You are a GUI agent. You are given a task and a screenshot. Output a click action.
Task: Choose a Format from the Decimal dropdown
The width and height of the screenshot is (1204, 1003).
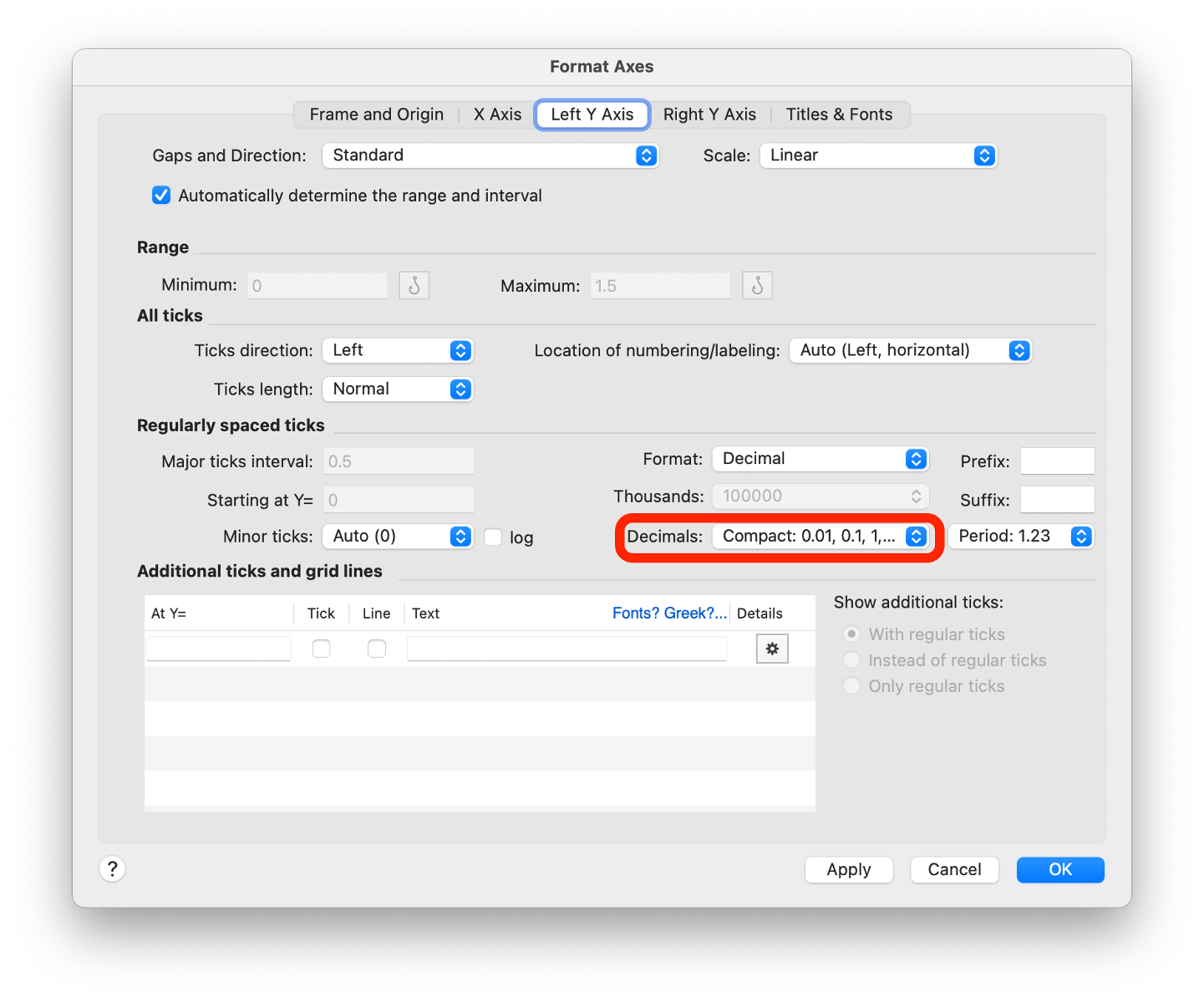[x=820, y=459]
